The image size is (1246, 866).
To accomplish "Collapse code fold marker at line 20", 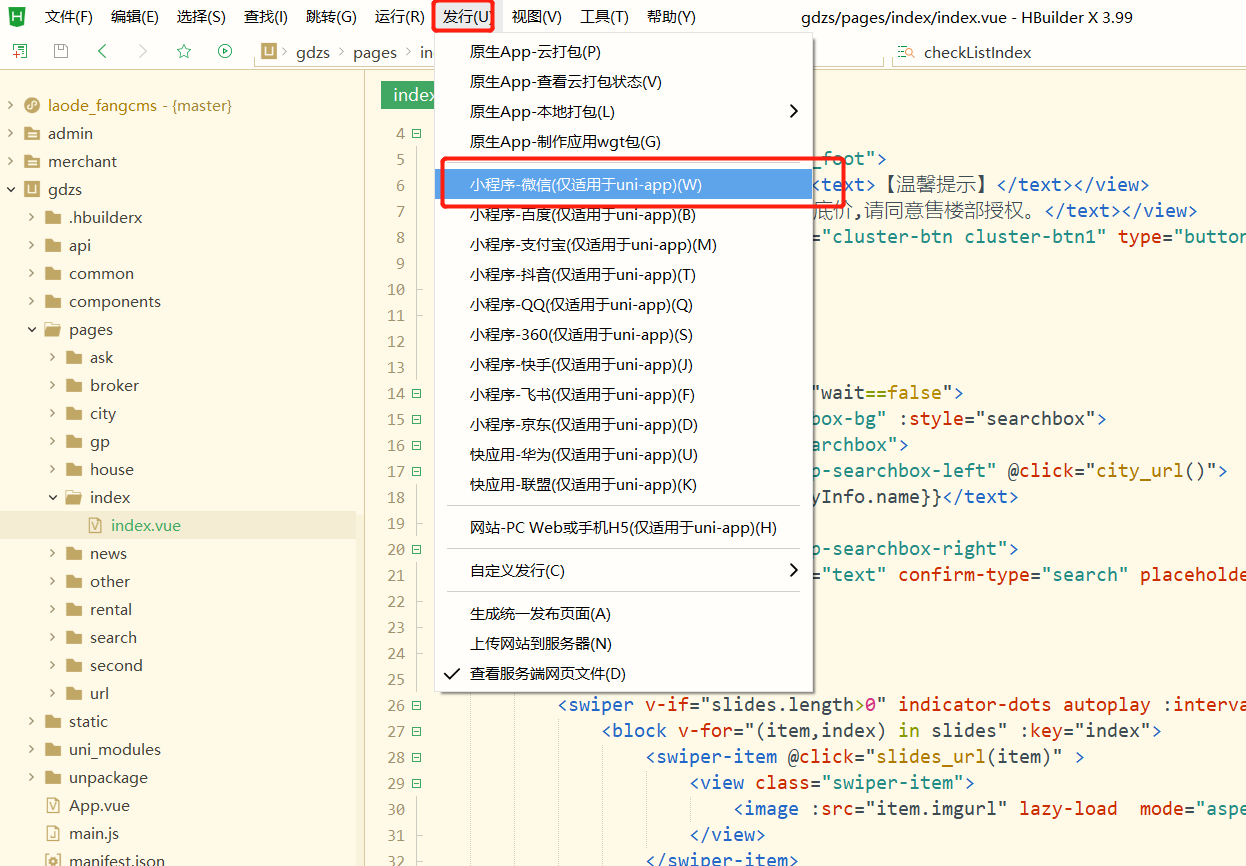I will click(416, 549).
